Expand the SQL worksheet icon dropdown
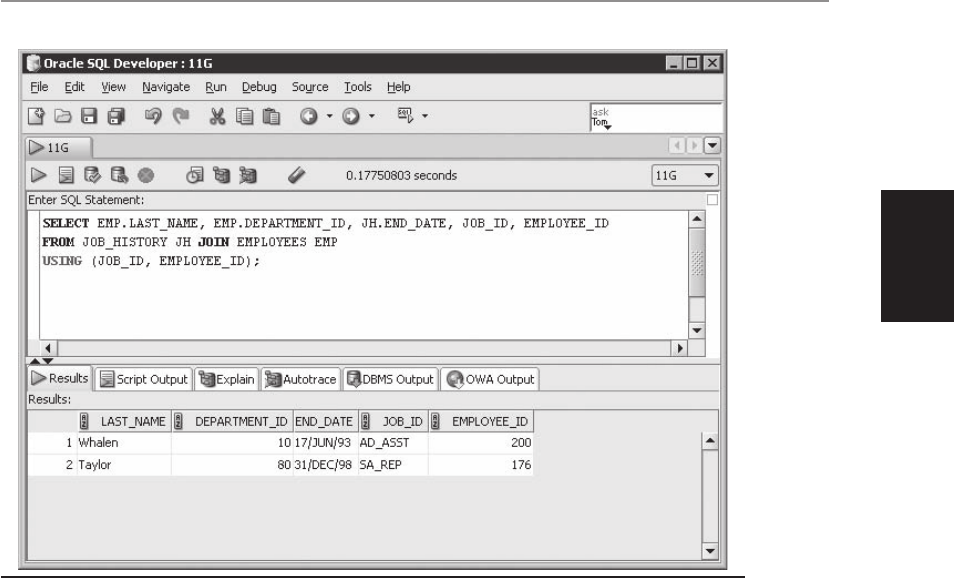The width and height of the screenshot is (954, 578). point(425,116)
